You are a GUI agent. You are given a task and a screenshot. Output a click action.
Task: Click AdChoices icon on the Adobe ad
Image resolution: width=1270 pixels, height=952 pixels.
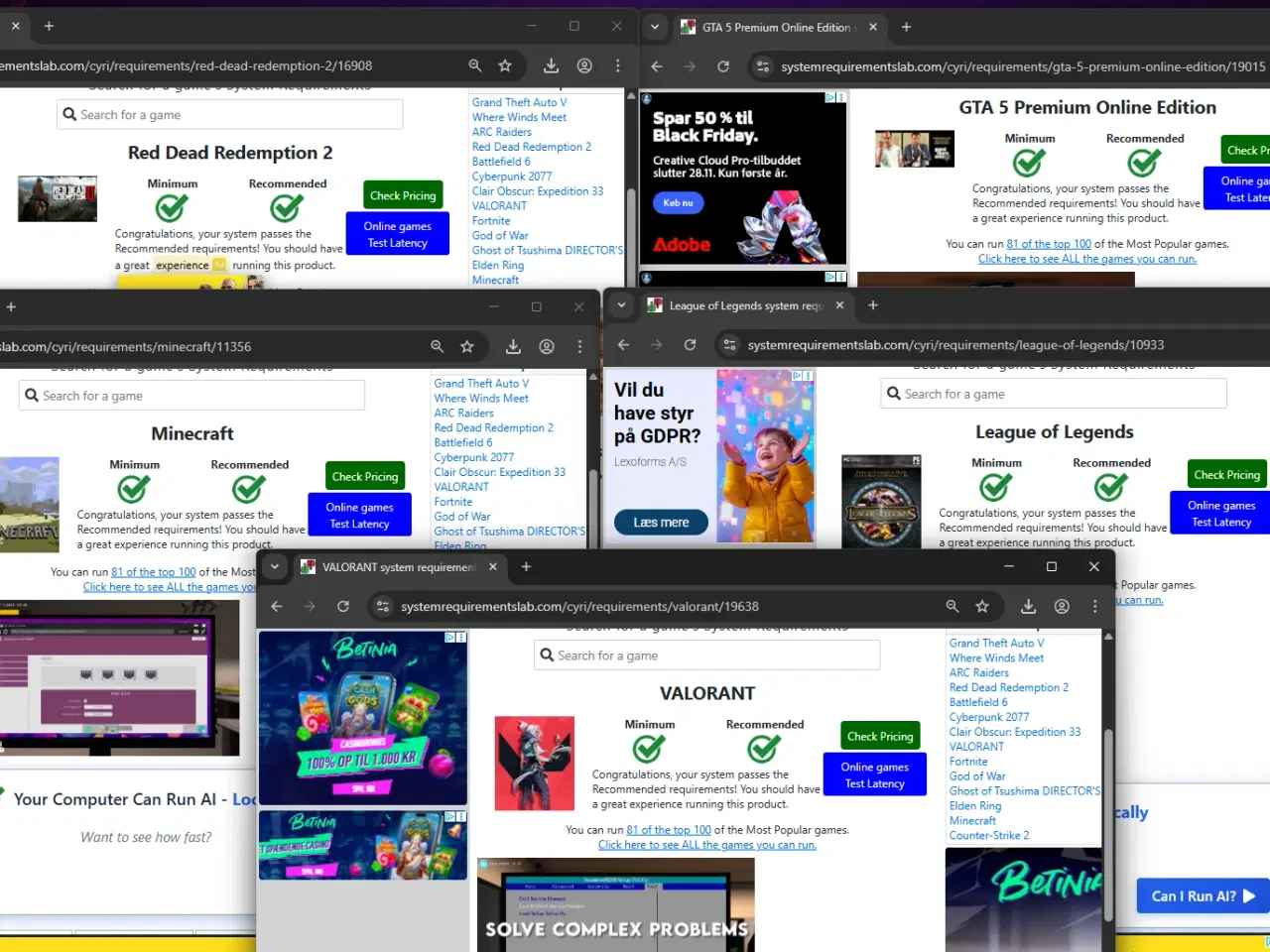click(x=831, y=98)
